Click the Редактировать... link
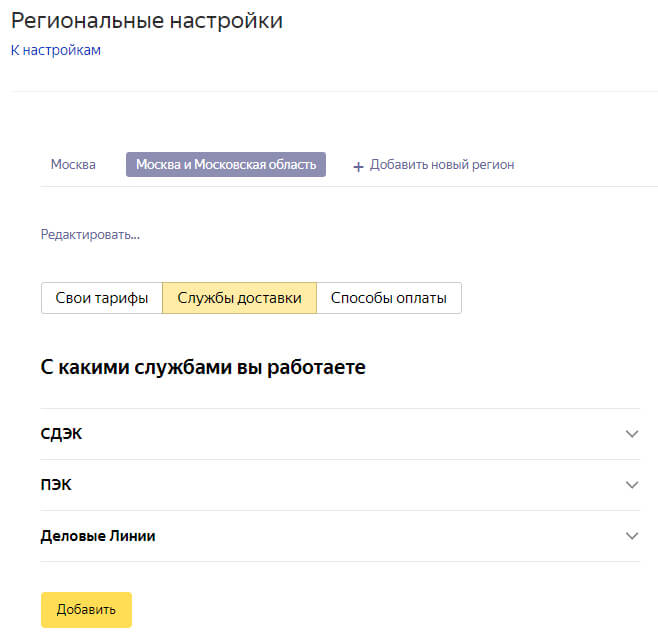This screenshot has width=658, height=638. pyautogui.click(x=90, y=235)
